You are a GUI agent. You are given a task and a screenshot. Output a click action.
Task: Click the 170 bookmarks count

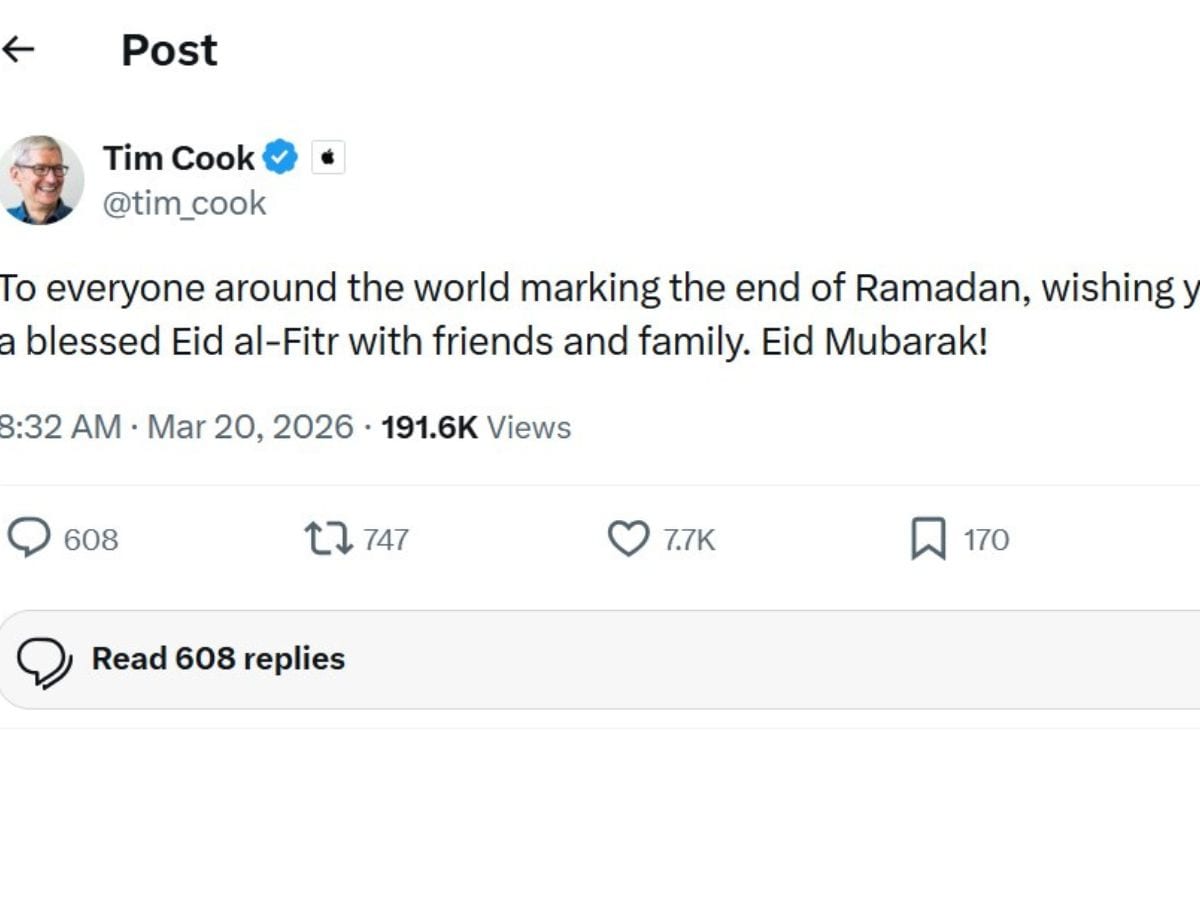click(986, 540)
